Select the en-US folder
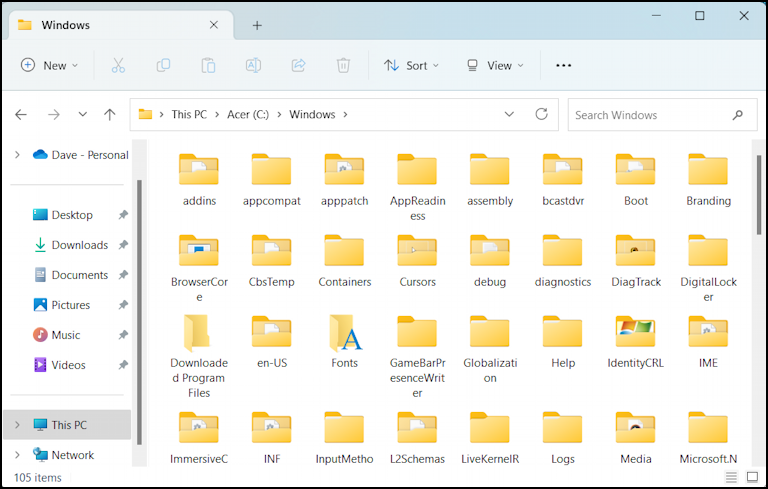This screenshot has width=768, height=489. (x=272, y=342)
